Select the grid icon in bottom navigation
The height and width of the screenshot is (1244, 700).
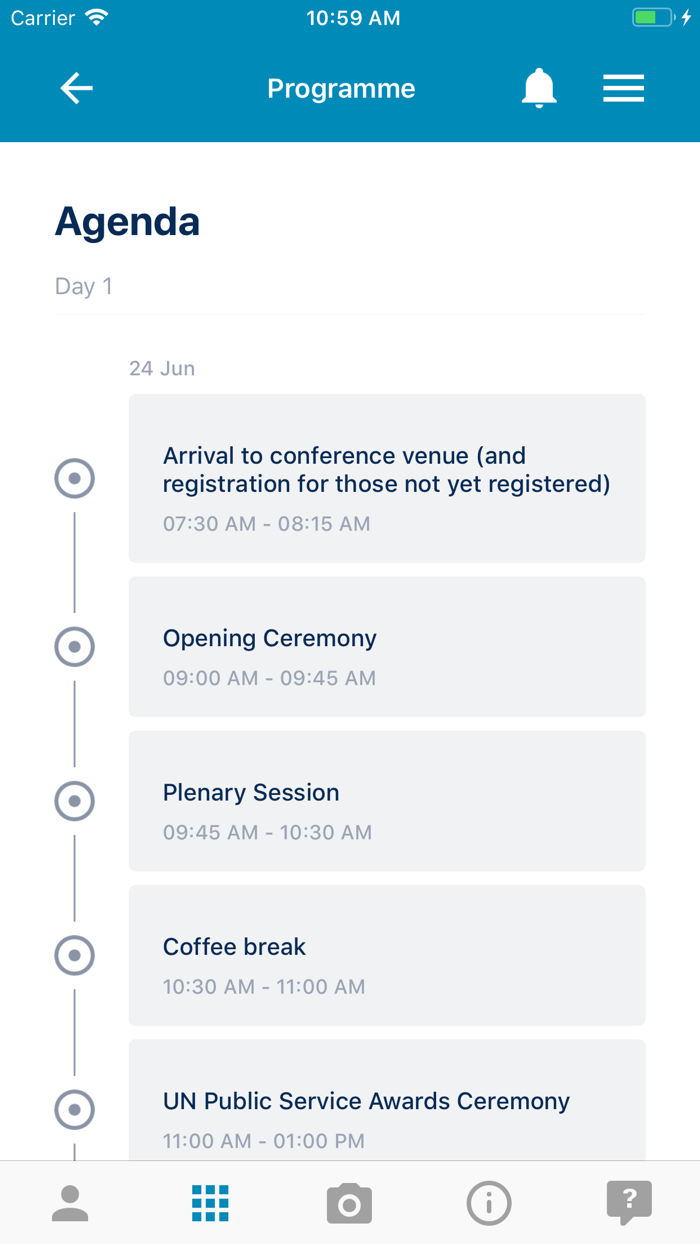[210, 1203]
